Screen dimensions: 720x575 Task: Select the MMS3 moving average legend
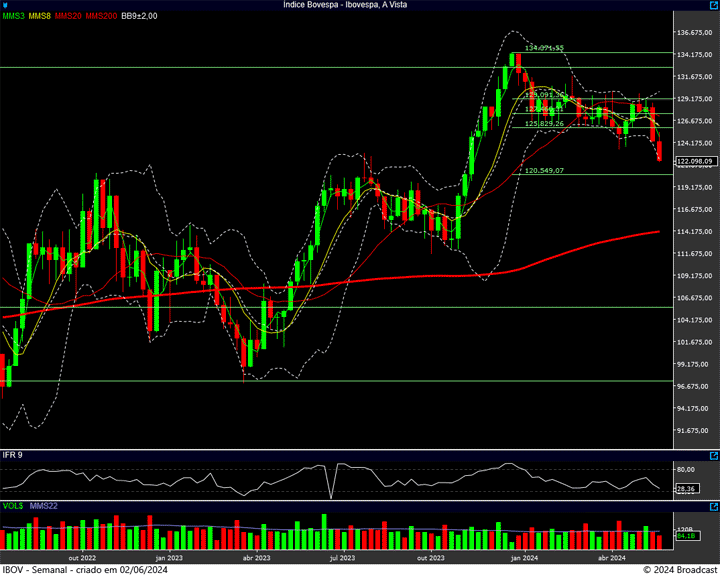tap(13, 16)
